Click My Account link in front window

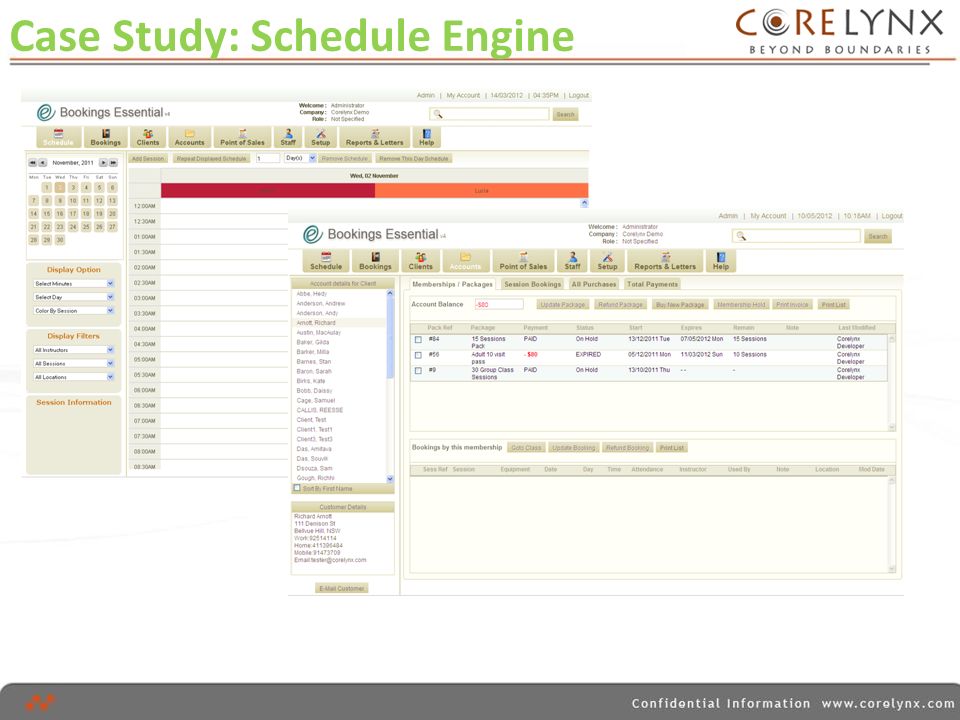click(768, 216)
